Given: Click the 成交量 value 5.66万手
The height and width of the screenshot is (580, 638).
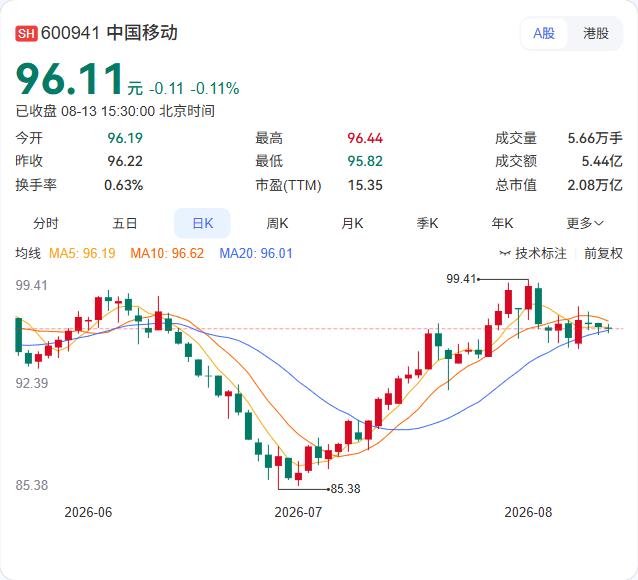Looking at the screenshot, I should pyautogui.click(x=595, y=138).
